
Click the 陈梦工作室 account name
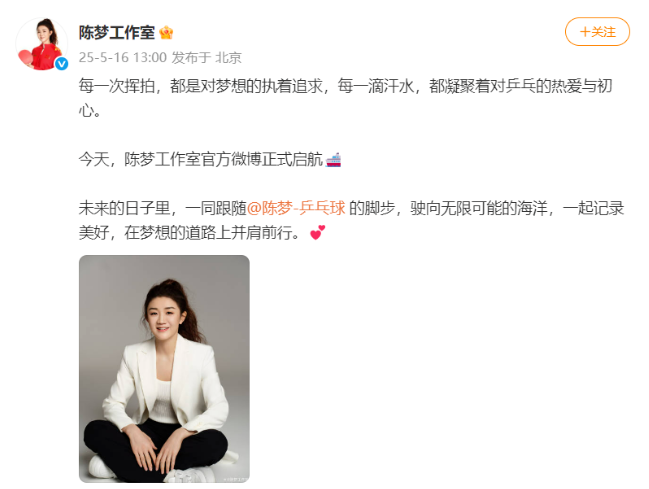point(117,32)
